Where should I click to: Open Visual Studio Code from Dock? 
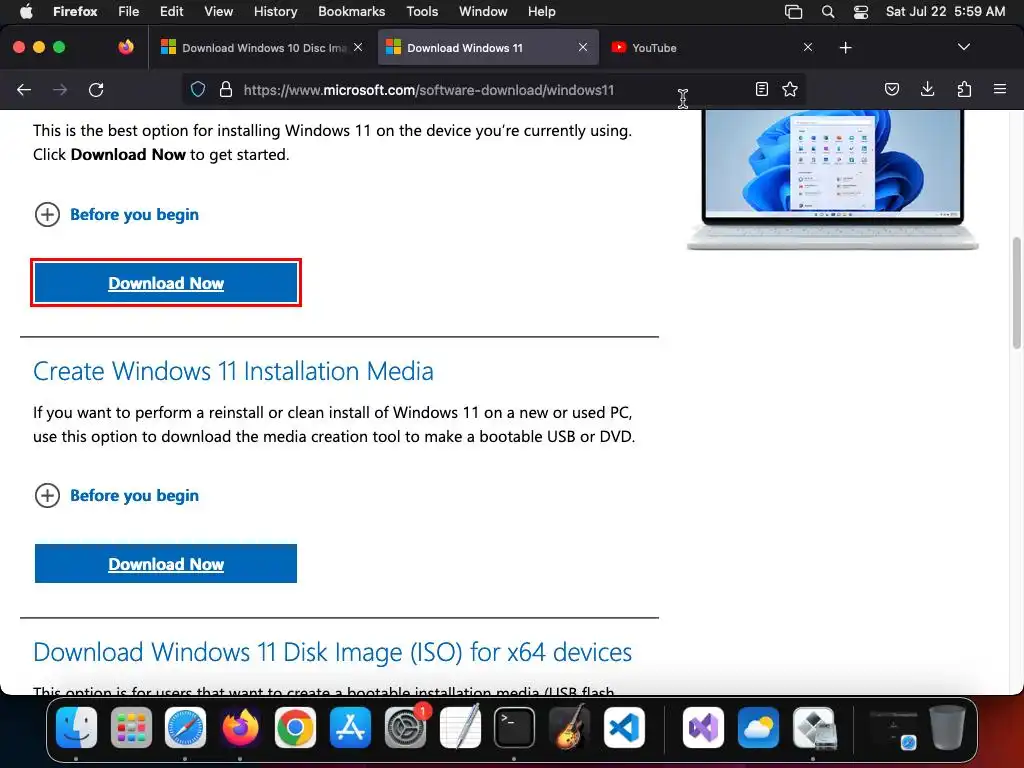624,727
